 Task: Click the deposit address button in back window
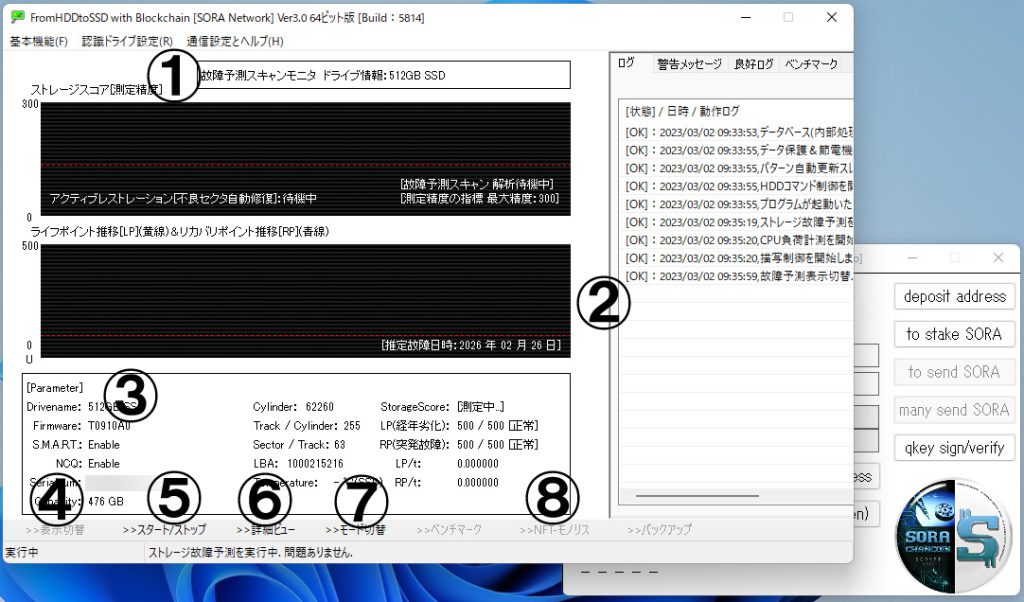pyautogui.click(x=955, y=296)
